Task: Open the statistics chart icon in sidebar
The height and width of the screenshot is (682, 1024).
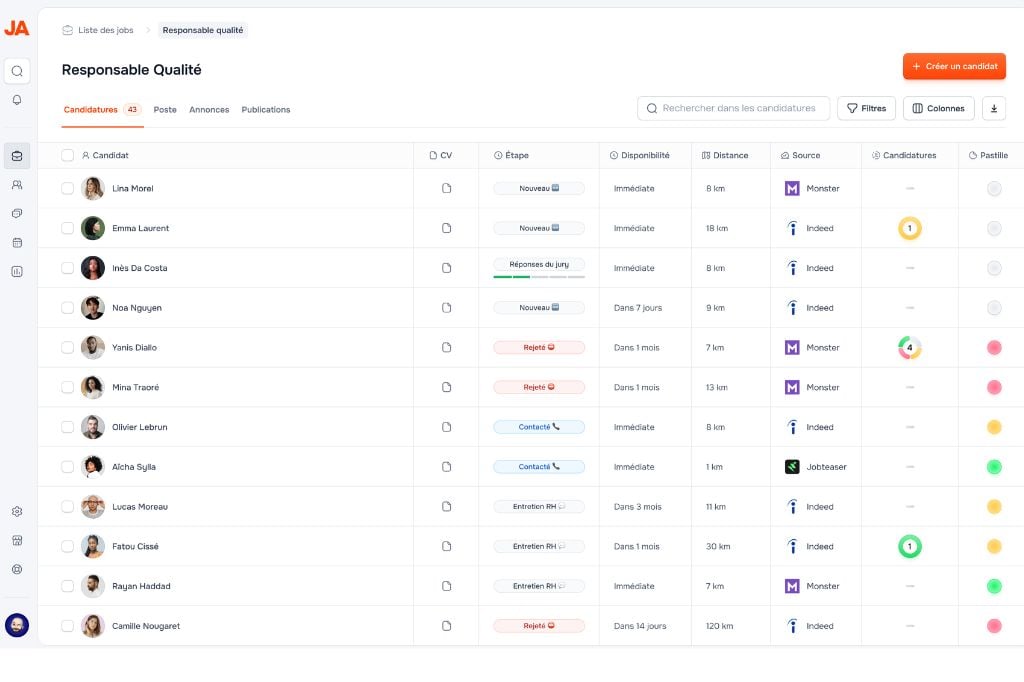Action: coord(17,271)
